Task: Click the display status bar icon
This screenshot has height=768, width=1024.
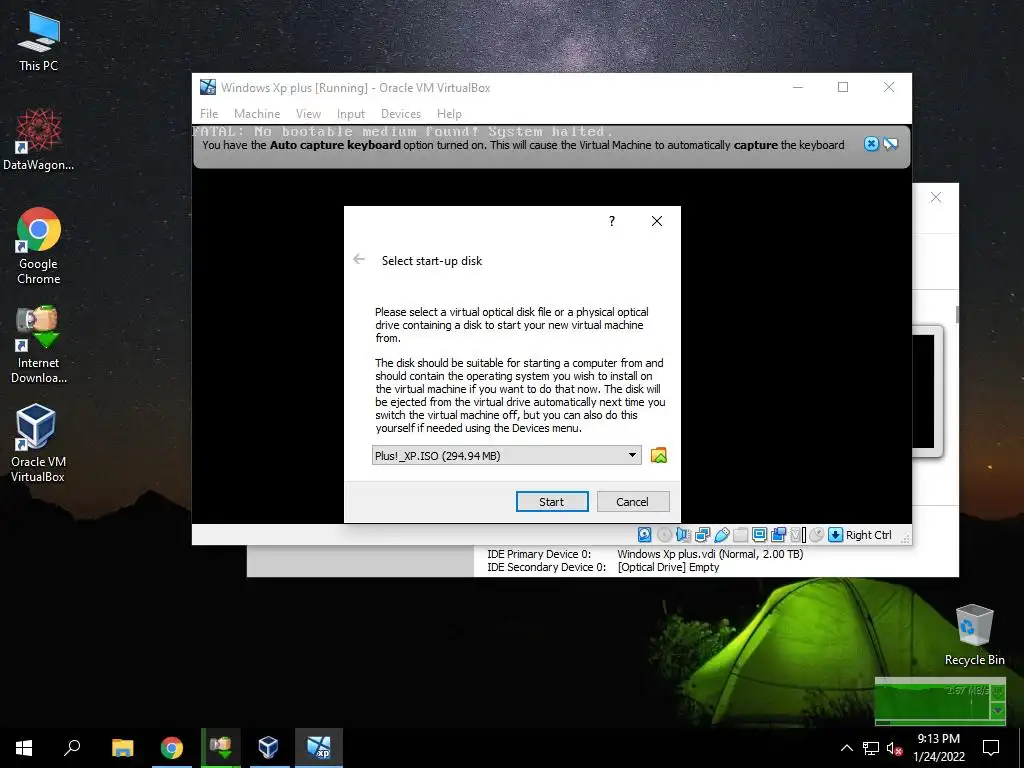Action: tap(760, 535)
